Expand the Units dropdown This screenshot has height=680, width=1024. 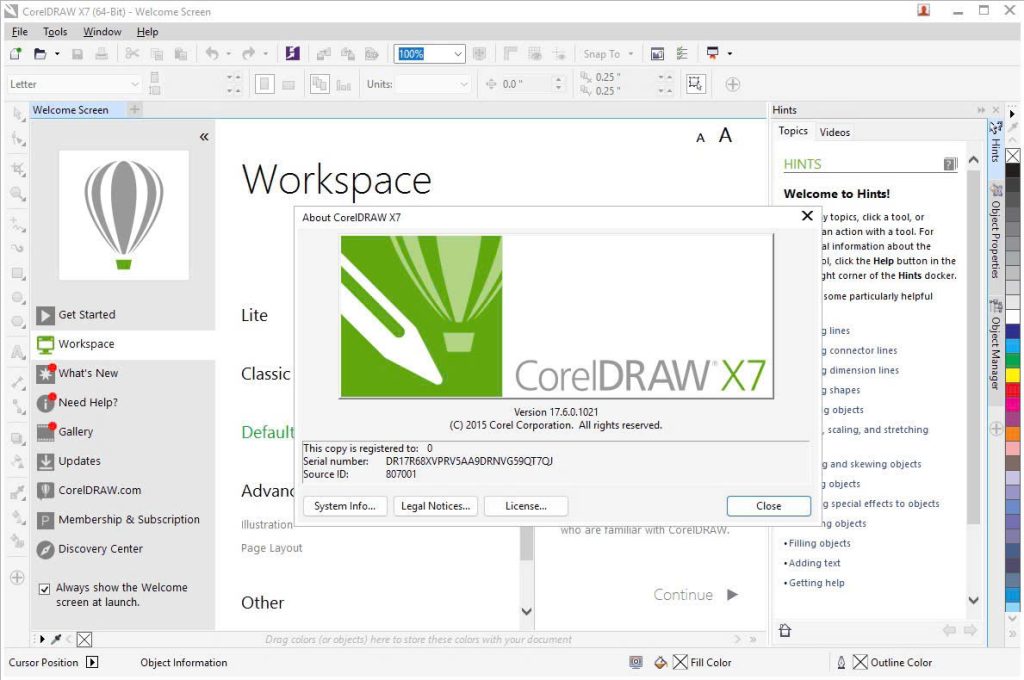464,85
